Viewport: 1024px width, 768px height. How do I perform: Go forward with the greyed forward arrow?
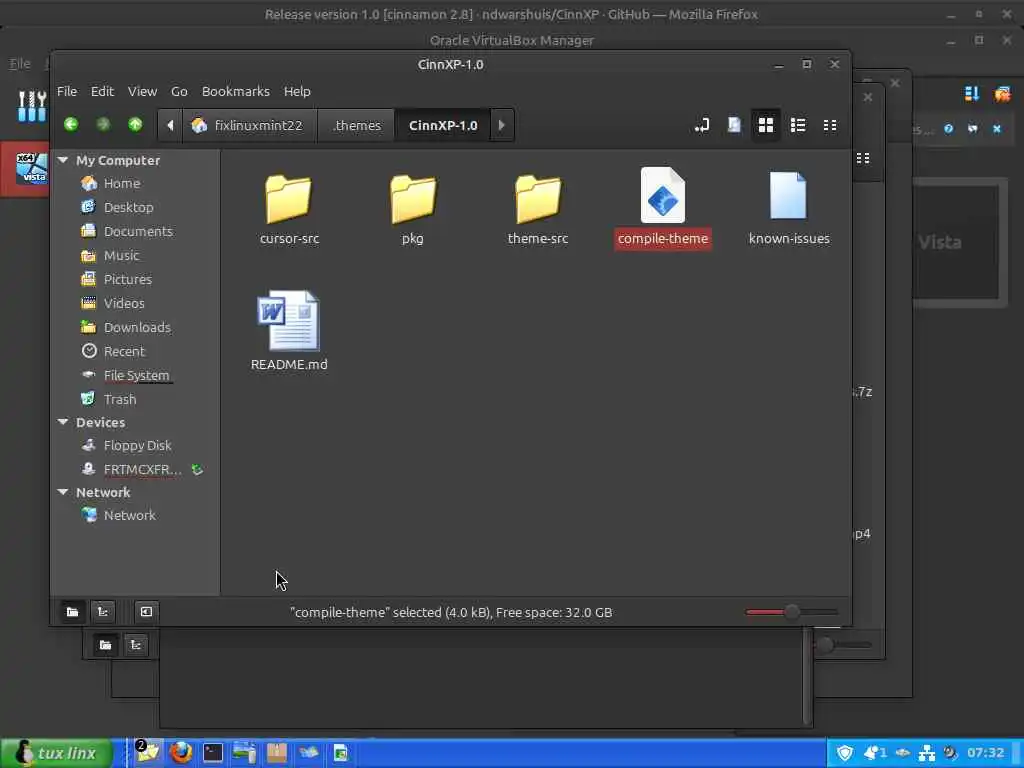[x=103, y=125]
